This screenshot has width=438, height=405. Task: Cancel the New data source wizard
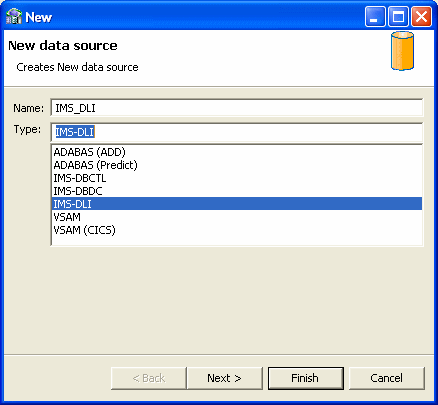[387, 378]
